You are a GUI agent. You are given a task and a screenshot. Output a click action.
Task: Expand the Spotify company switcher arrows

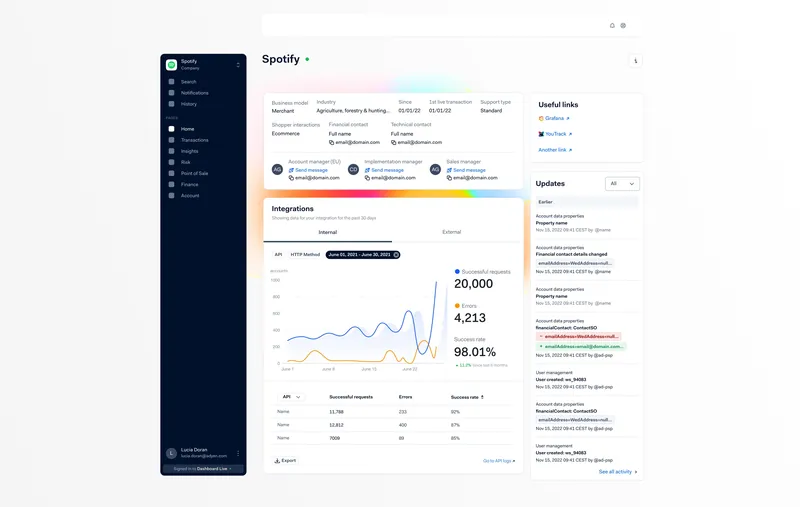(238, 65)
